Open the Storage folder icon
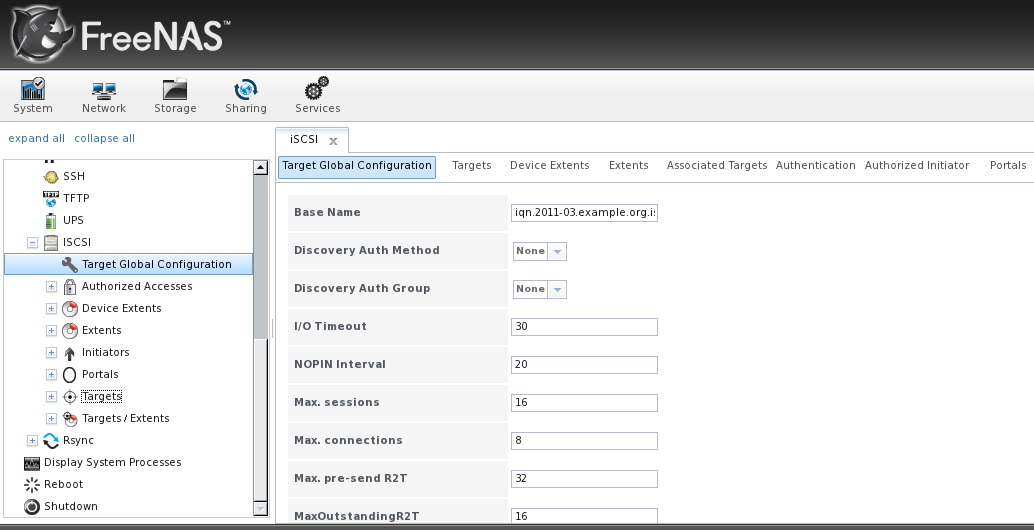1034x530 pixels. tap(175, 89)
